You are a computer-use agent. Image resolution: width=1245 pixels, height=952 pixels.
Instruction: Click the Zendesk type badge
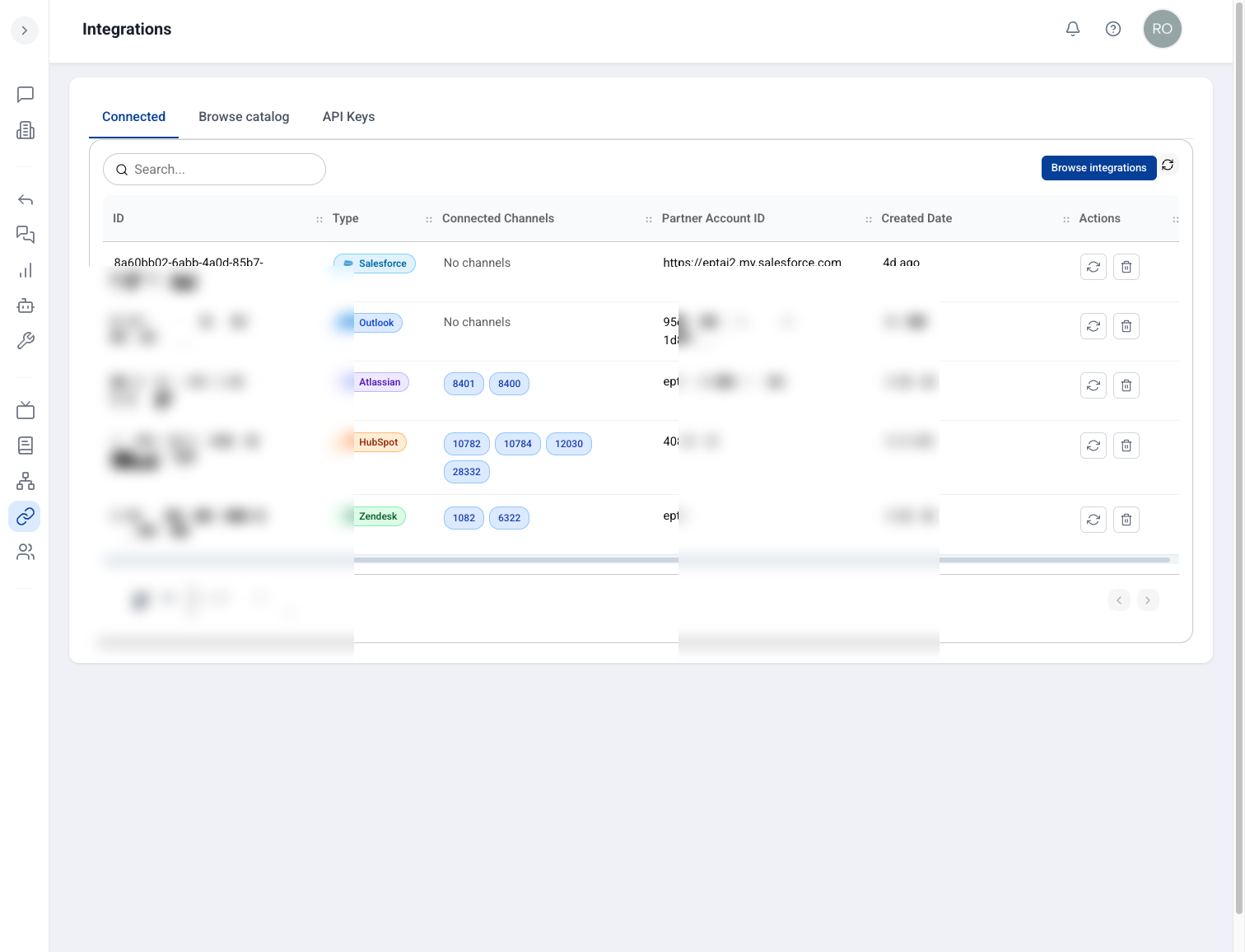point(370,516)
